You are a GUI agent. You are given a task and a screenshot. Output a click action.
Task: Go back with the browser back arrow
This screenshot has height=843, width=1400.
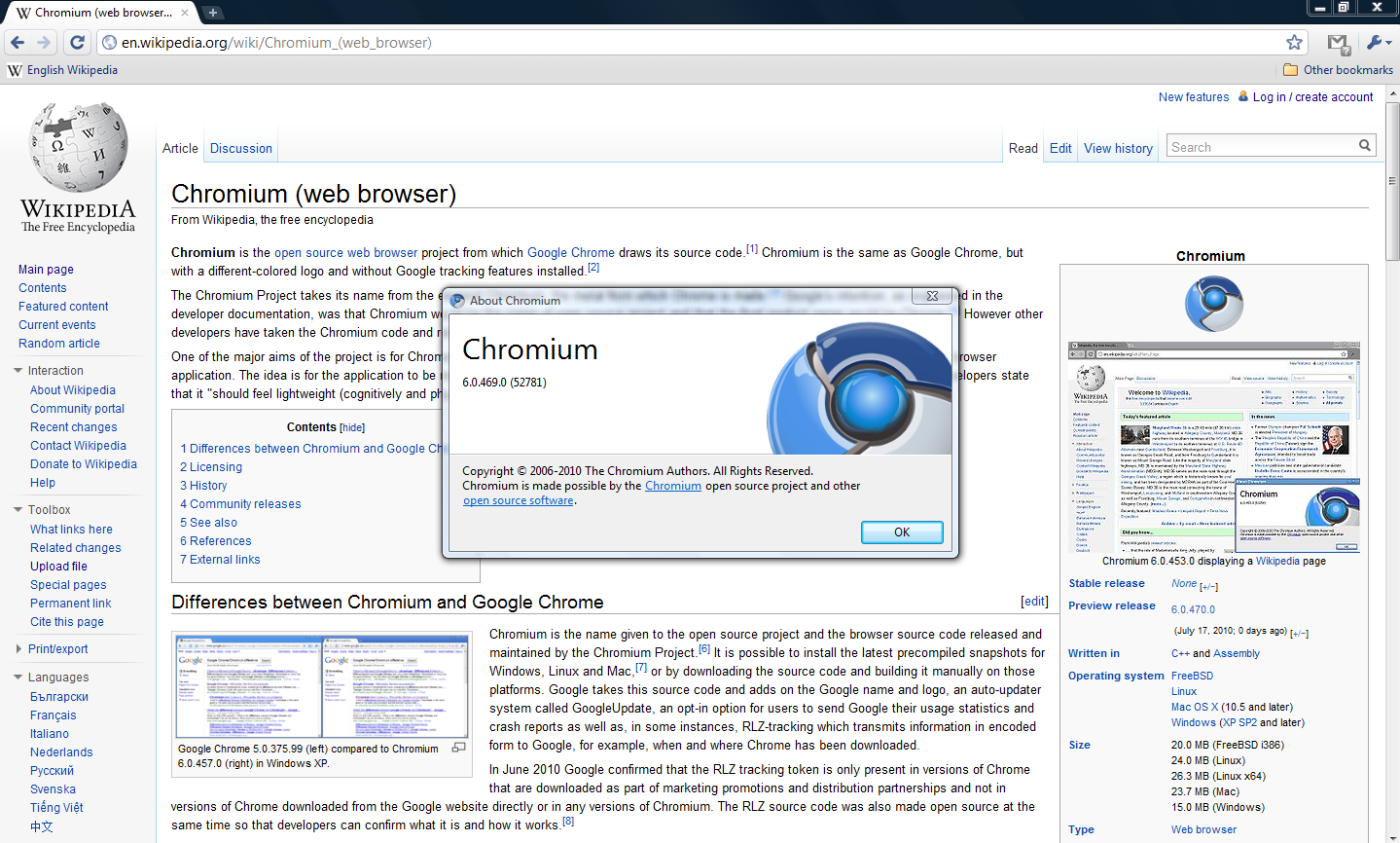pyautogui.click(x=17, y=42)
